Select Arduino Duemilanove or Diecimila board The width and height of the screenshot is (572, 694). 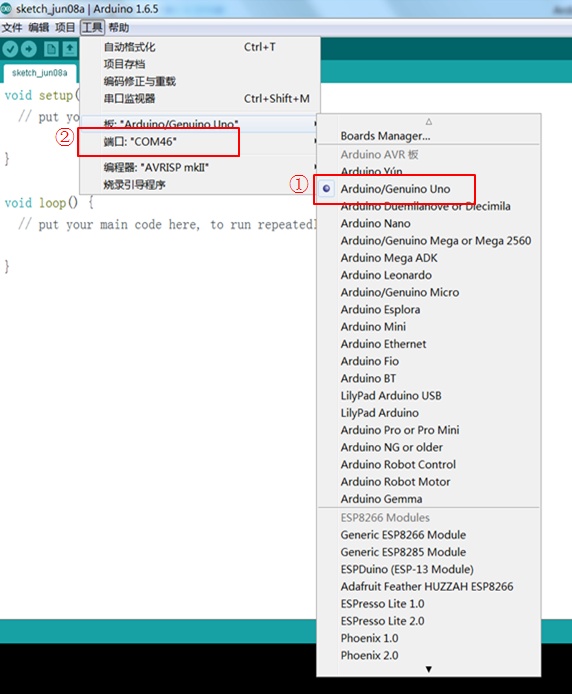[x=429, y=206]
